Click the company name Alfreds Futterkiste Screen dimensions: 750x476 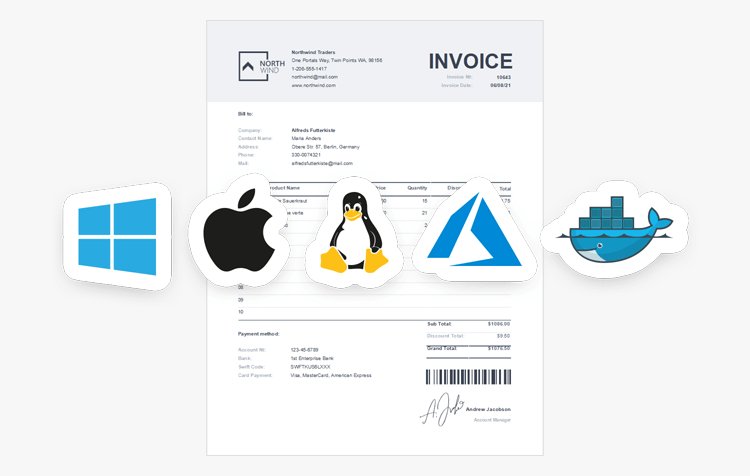pos(313,130)
